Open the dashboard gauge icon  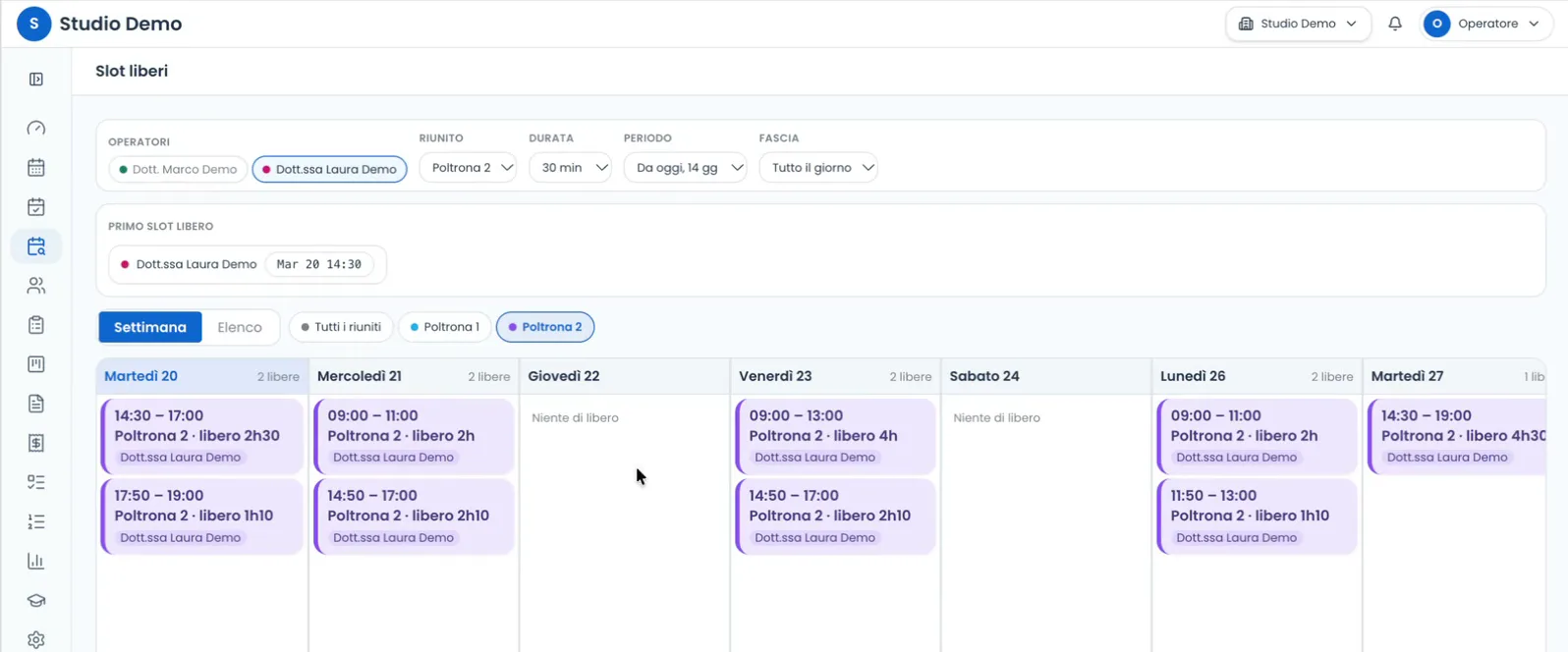click(36, 129)
